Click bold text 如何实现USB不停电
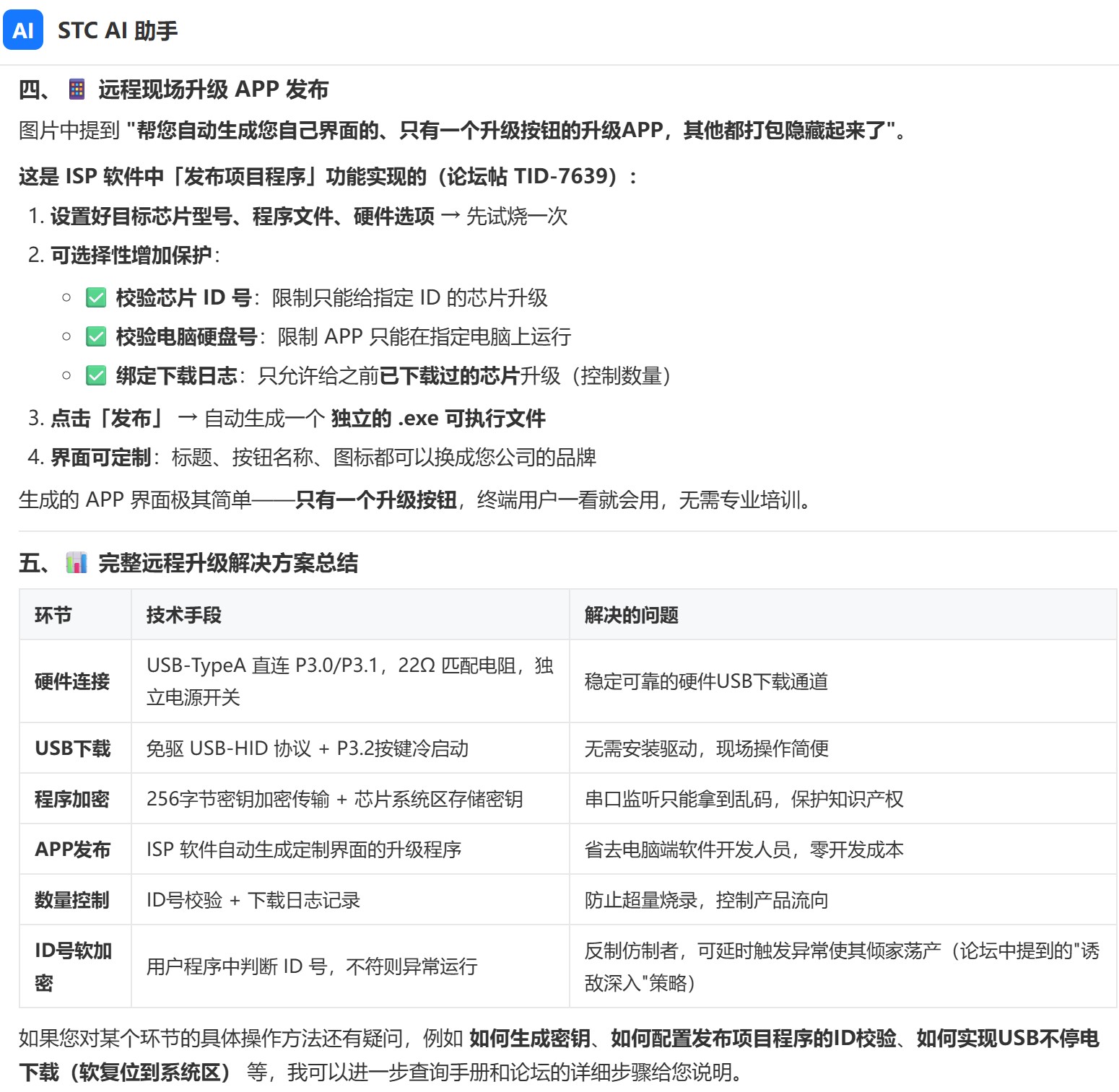The height and width of the screenshot is (1092, 1119). [1008, 1038]
